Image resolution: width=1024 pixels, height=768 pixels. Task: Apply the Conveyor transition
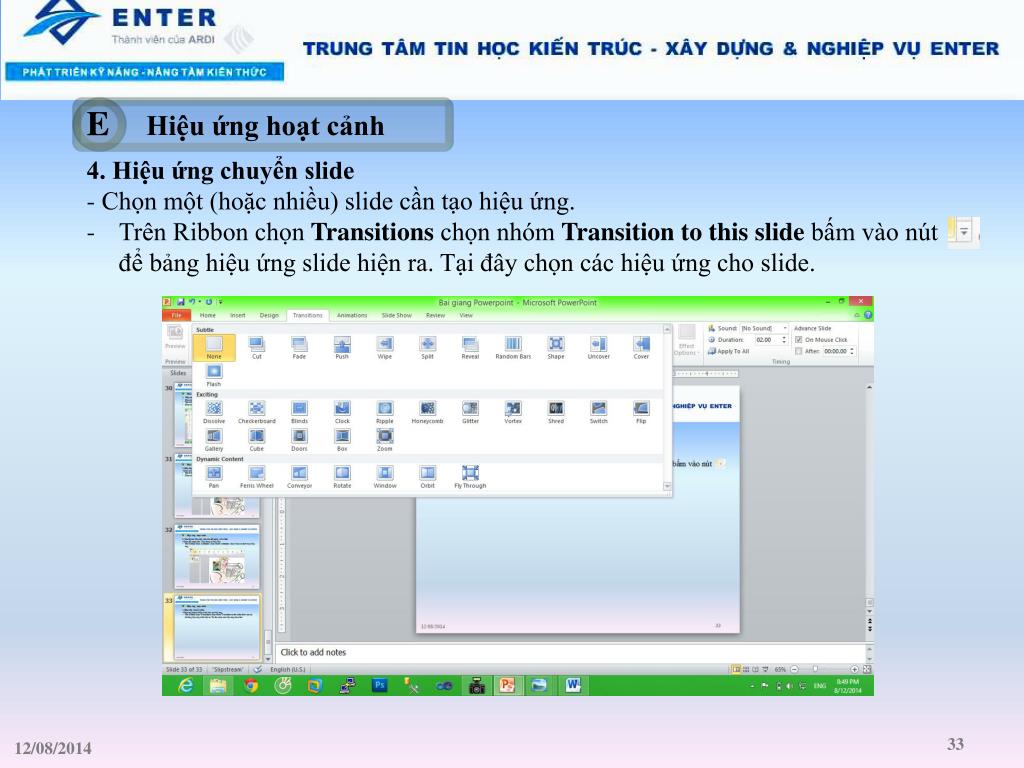299,477
